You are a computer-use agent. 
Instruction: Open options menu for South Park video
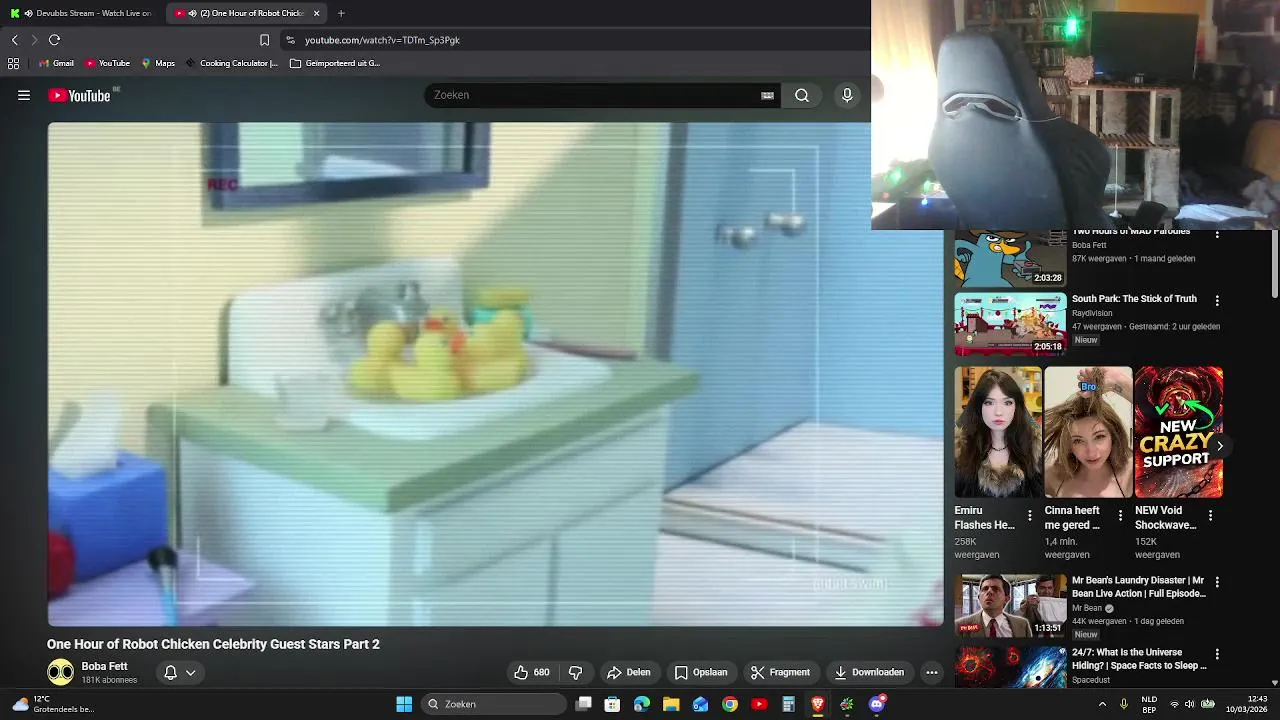1217,300
